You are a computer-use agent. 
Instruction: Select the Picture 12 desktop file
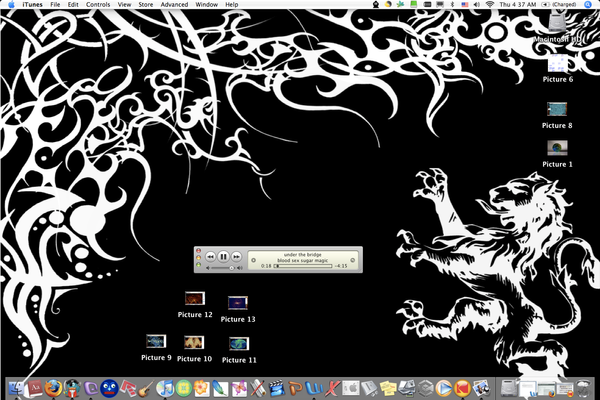(195, 298)
